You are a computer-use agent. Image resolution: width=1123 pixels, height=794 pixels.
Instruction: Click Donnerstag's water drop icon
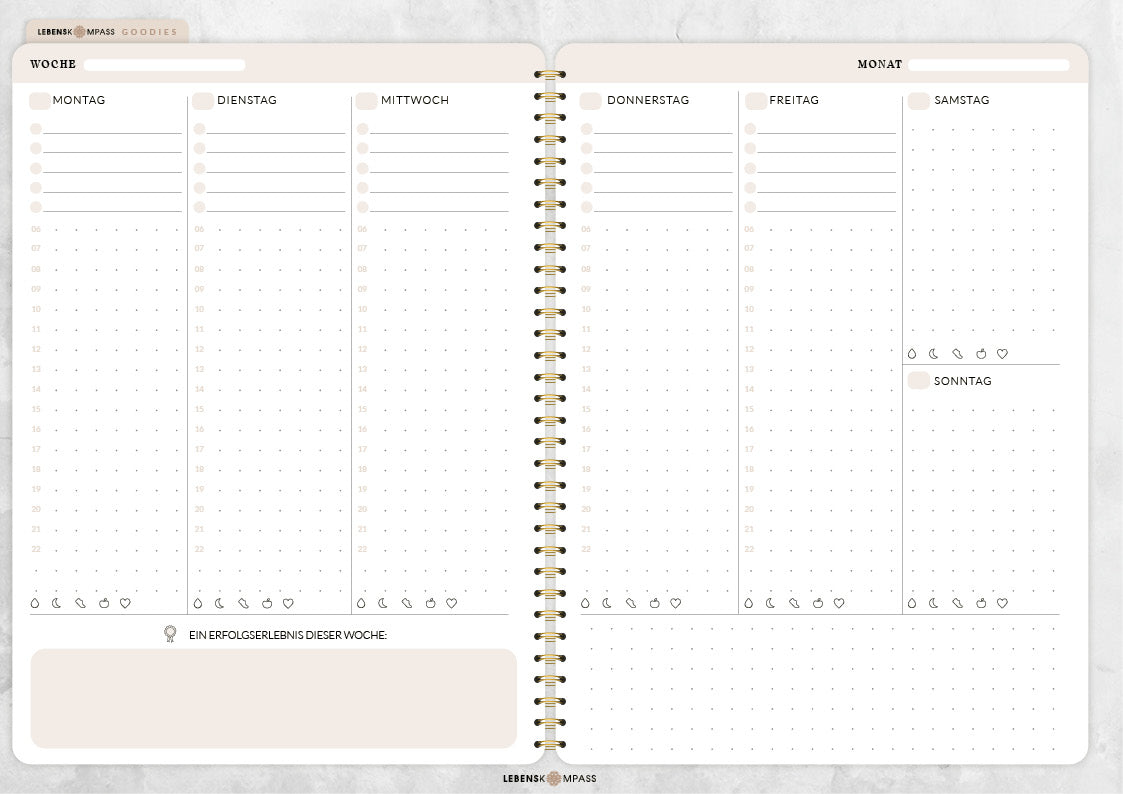[586, 604]
